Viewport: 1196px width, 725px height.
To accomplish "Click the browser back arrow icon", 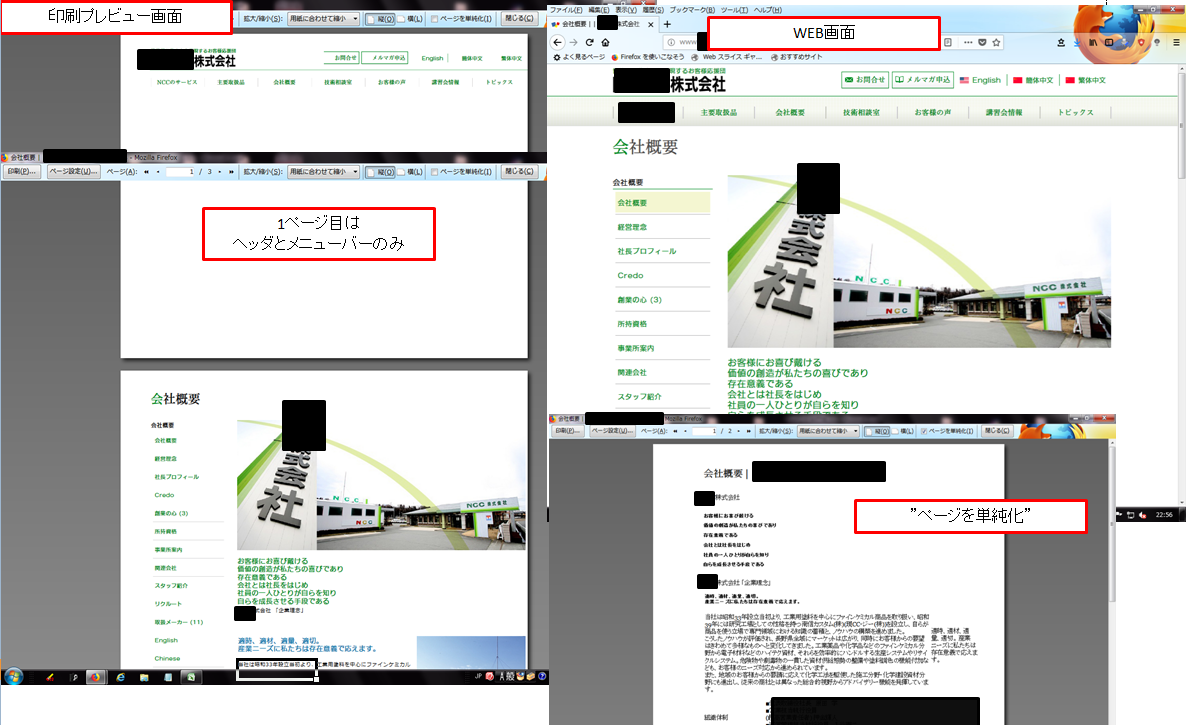I will point(557,43).
